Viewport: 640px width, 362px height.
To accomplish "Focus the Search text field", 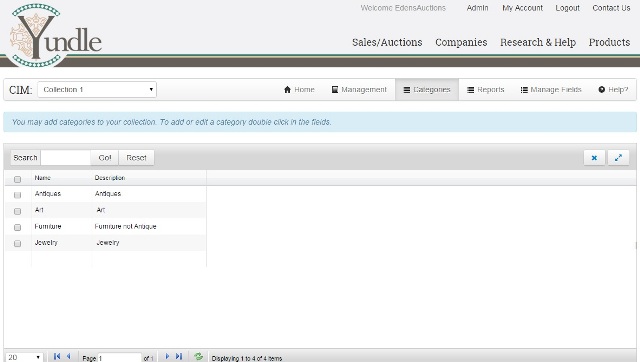I will pos(65,158).
